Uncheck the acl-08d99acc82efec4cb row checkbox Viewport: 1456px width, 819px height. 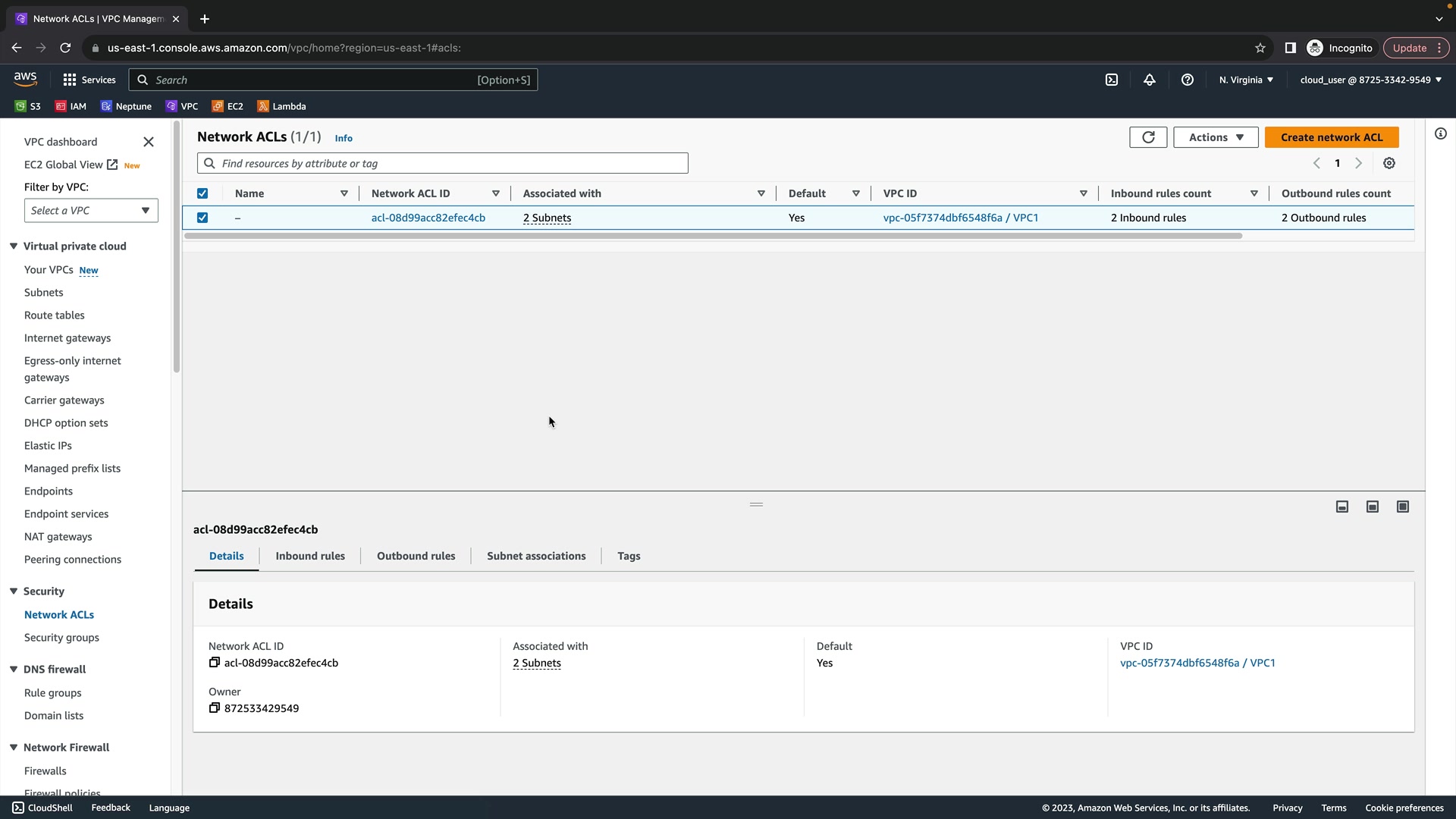[x=202, y=218]
